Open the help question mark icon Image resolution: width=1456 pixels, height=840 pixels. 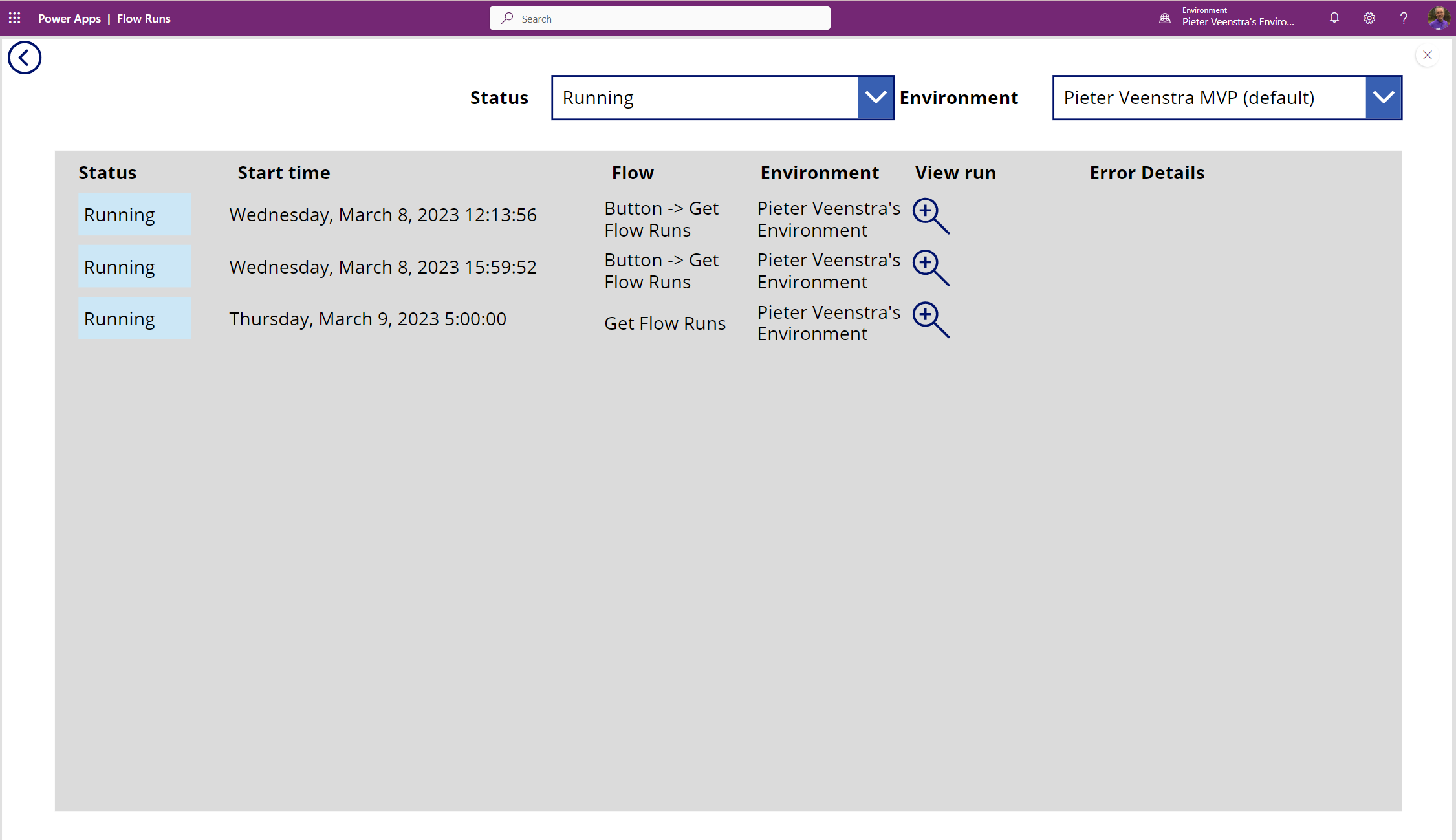(x=1404, y=18)
